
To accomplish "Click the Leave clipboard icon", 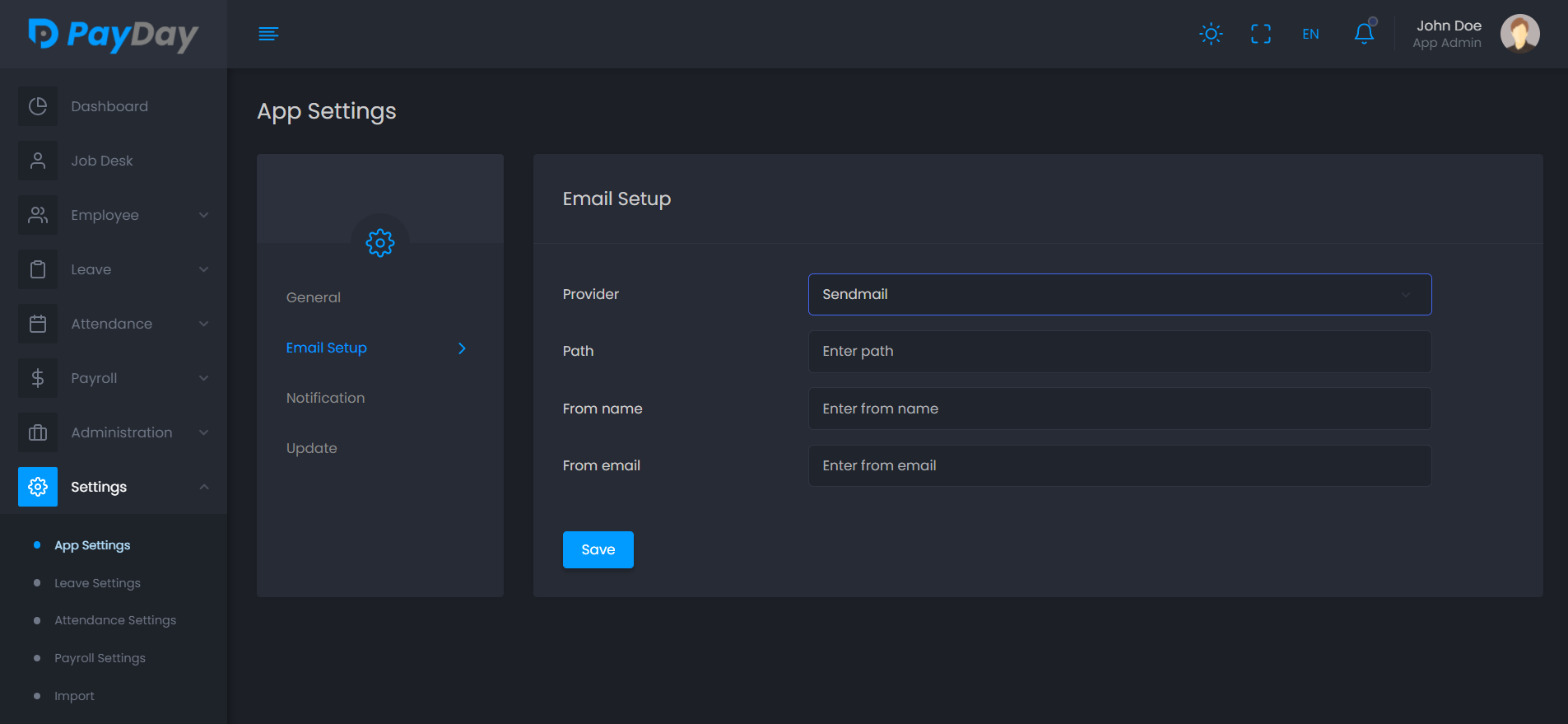I will point(38,269).
